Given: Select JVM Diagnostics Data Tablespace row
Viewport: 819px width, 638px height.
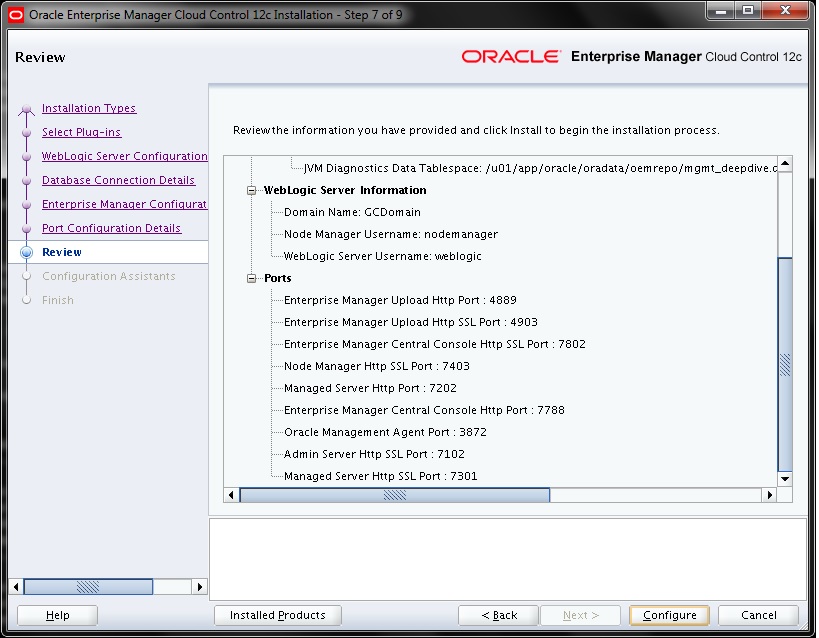Looking at the screenshot, I should coord(540,168).
